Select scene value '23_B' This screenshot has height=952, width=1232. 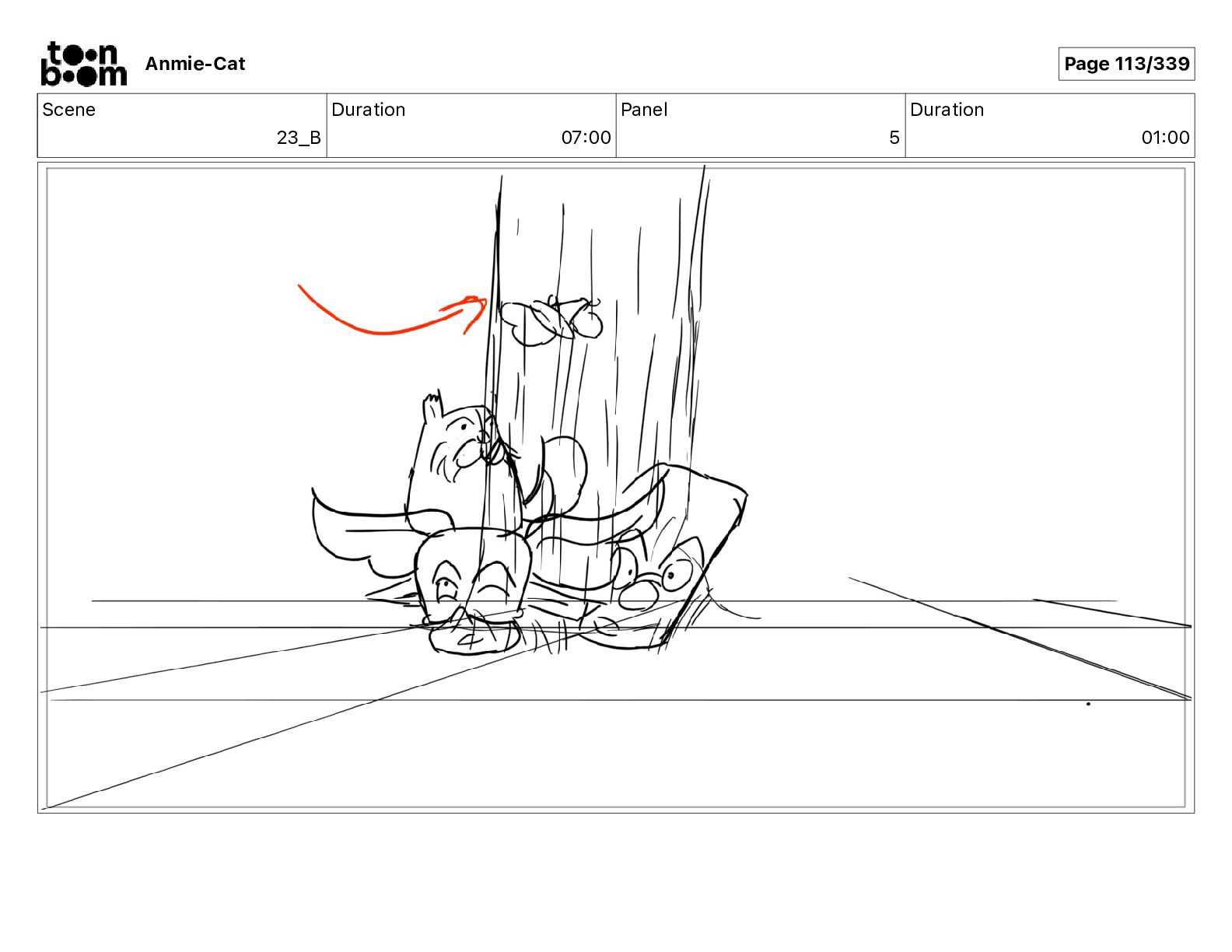tap(299, 138)
